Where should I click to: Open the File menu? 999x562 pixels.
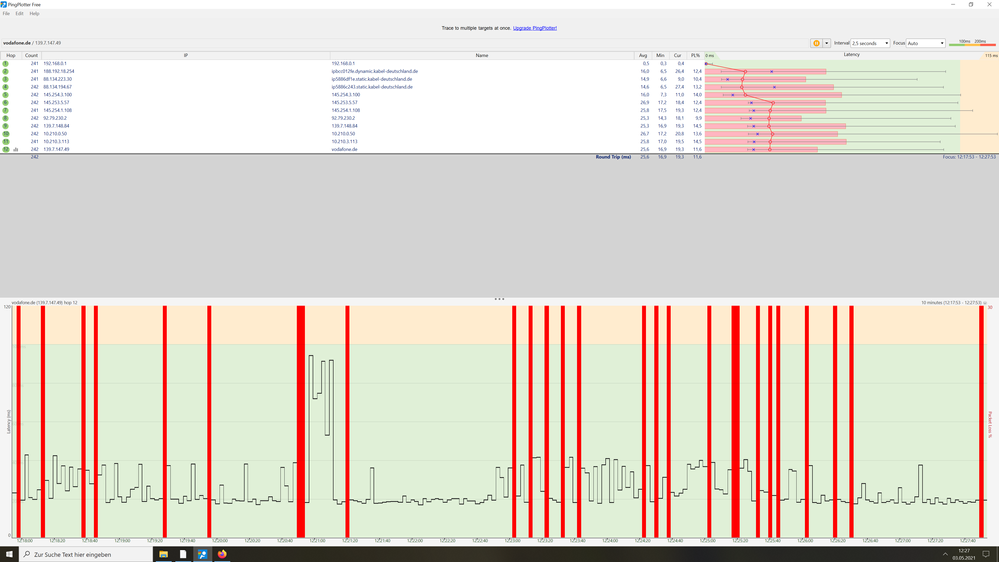pyautogui.click(x=6, y=13)
